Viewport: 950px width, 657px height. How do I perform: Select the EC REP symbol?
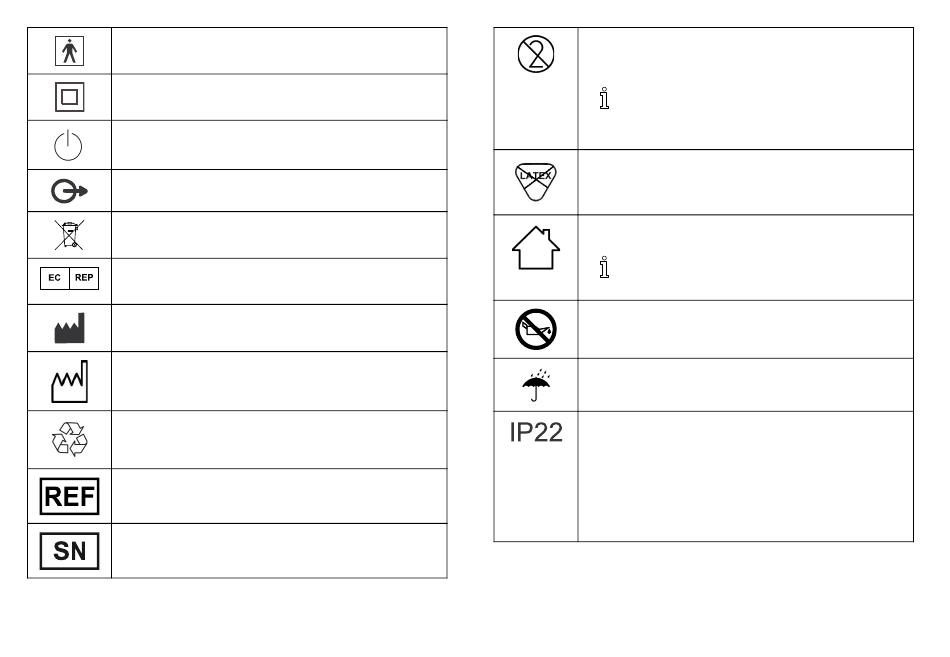point(69,281)
